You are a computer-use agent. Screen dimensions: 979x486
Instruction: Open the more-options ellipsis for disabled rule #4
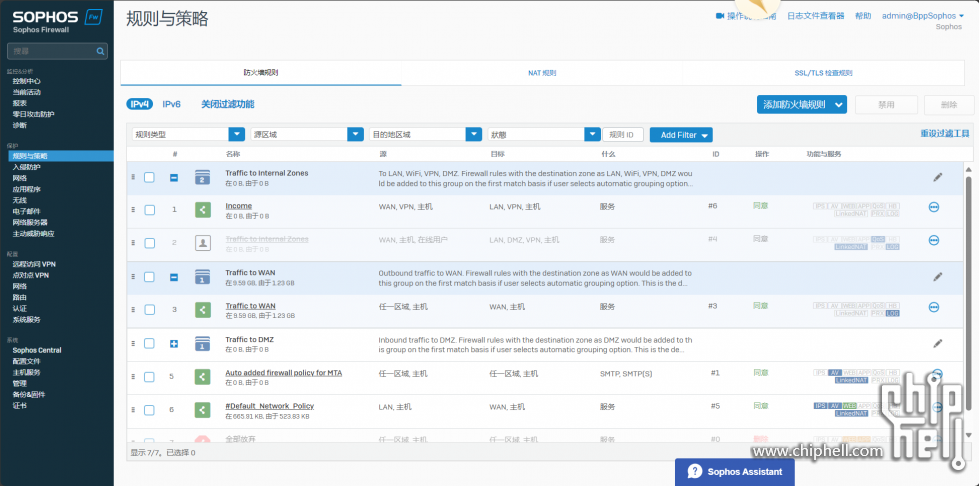(934, 240)
